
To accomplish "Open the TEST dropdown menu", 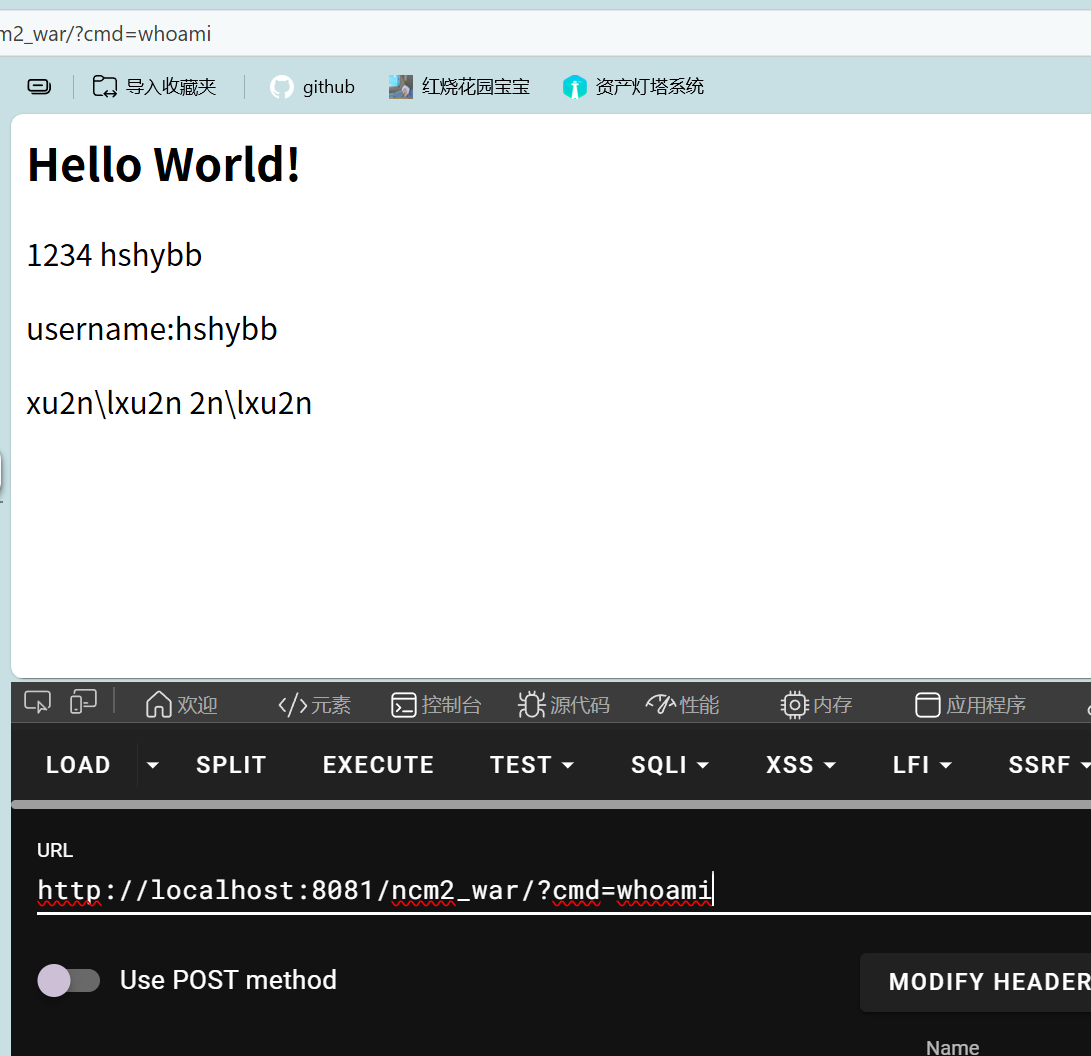I will pos(531,765).
